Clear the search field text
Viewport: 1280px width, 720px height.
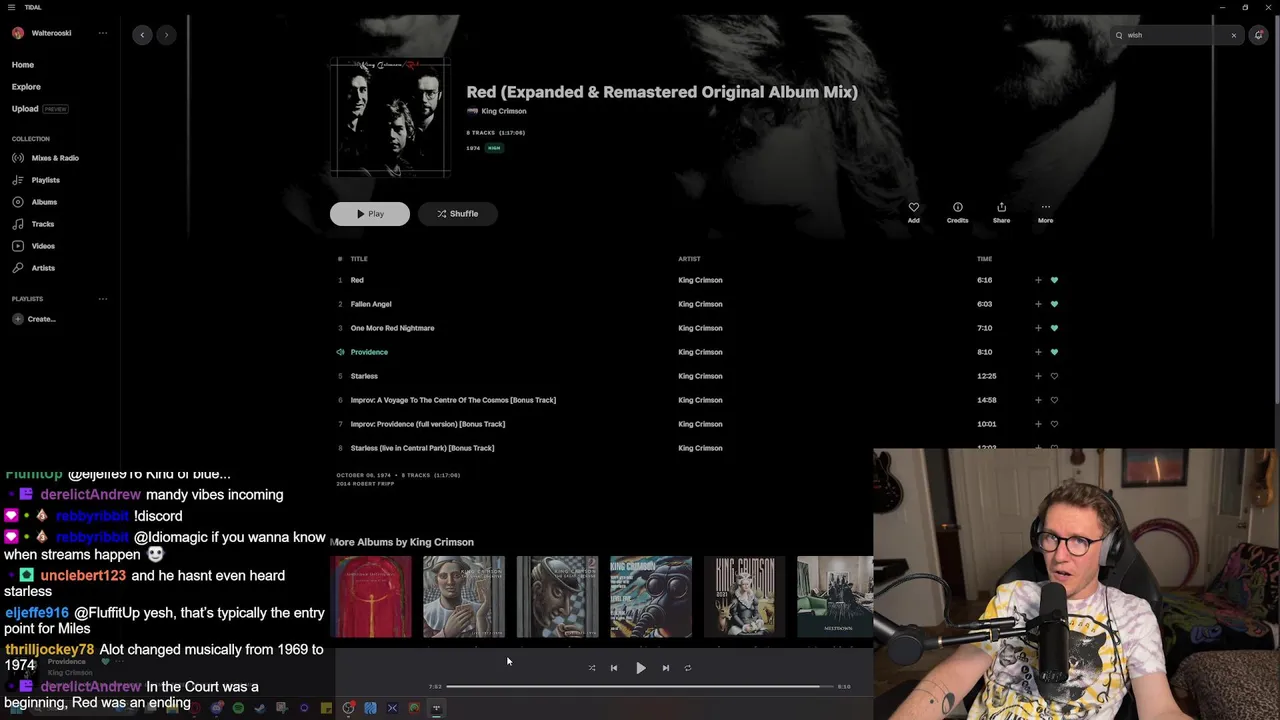pos(1233,35)
